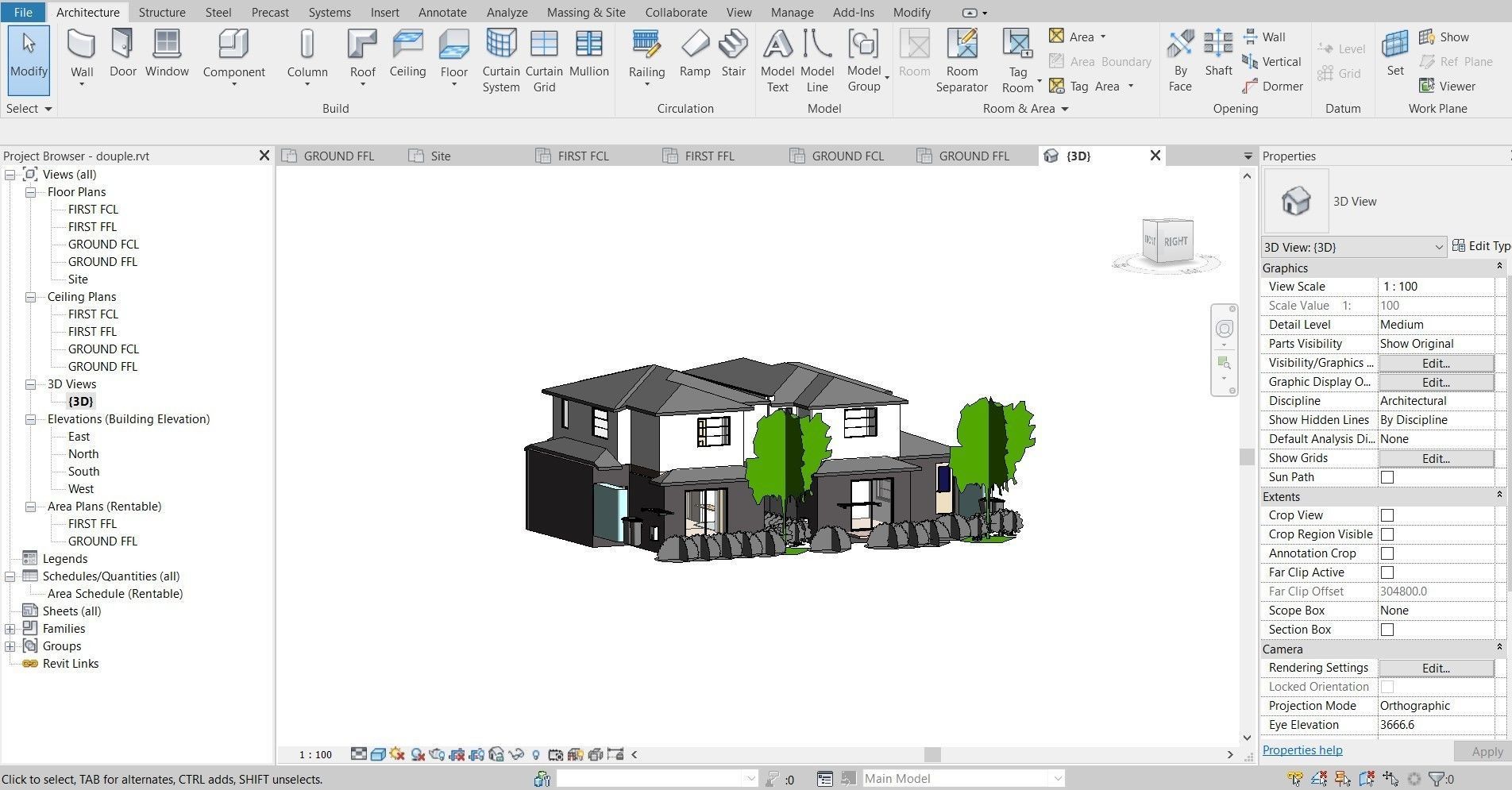
Task: Click Edit for Visibility/Graphics overrides
Action: tap(1436, 363)
